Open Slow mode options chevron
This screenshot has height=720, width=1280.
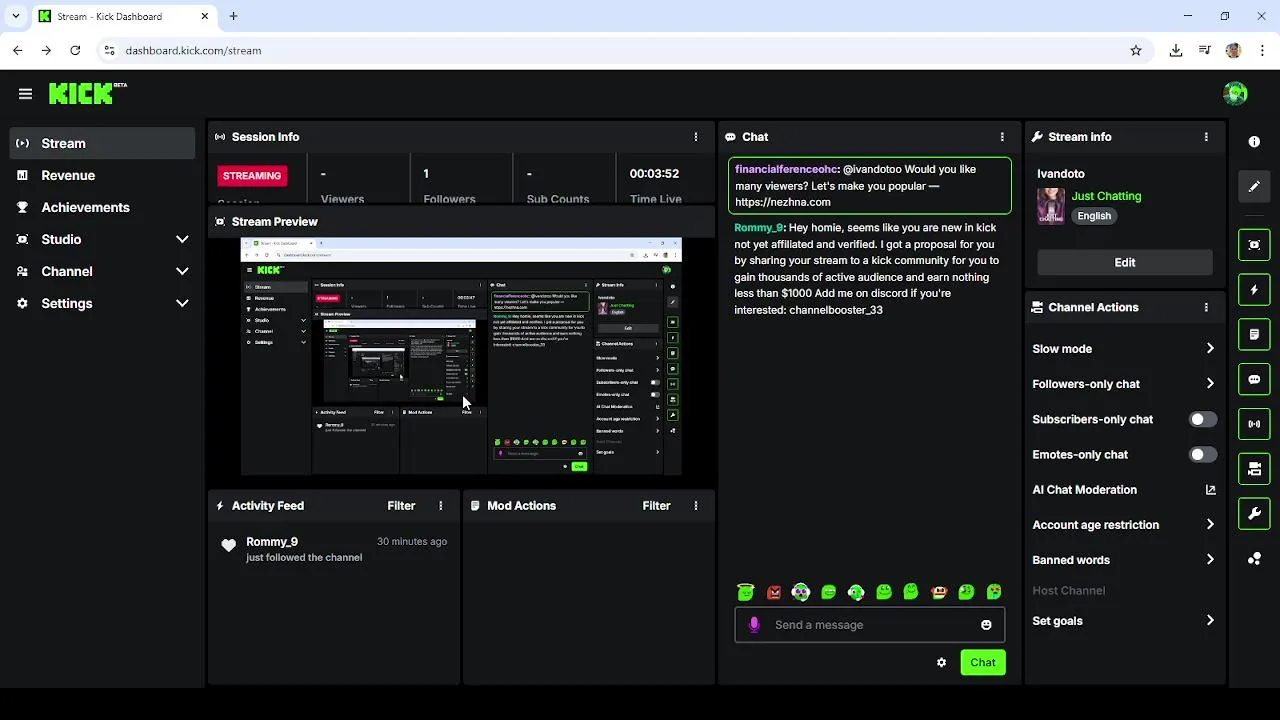pos(1210,349)
